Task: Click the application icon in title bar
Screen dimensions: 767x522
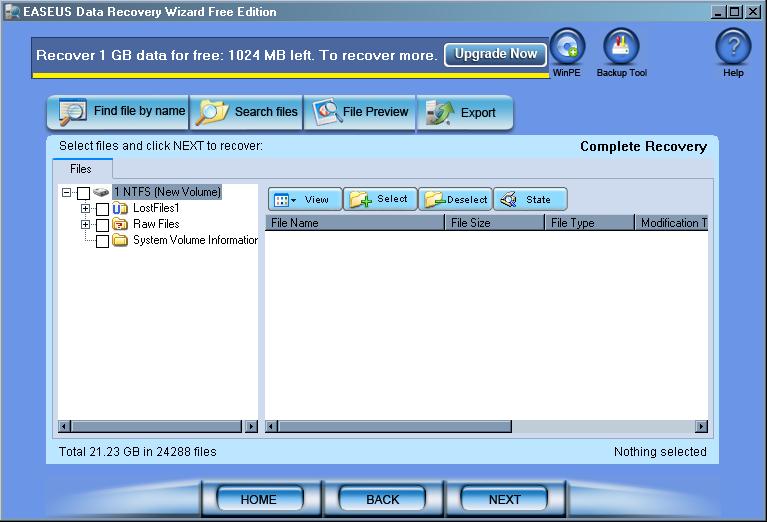Action: pyautogui.click(x=12, y=12)
